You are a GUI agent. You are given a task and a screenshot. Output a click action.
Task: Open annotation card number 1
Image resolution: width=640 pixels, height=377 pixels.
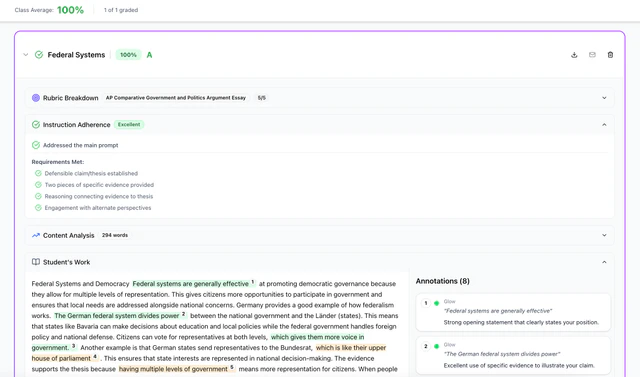pos(513,312)
